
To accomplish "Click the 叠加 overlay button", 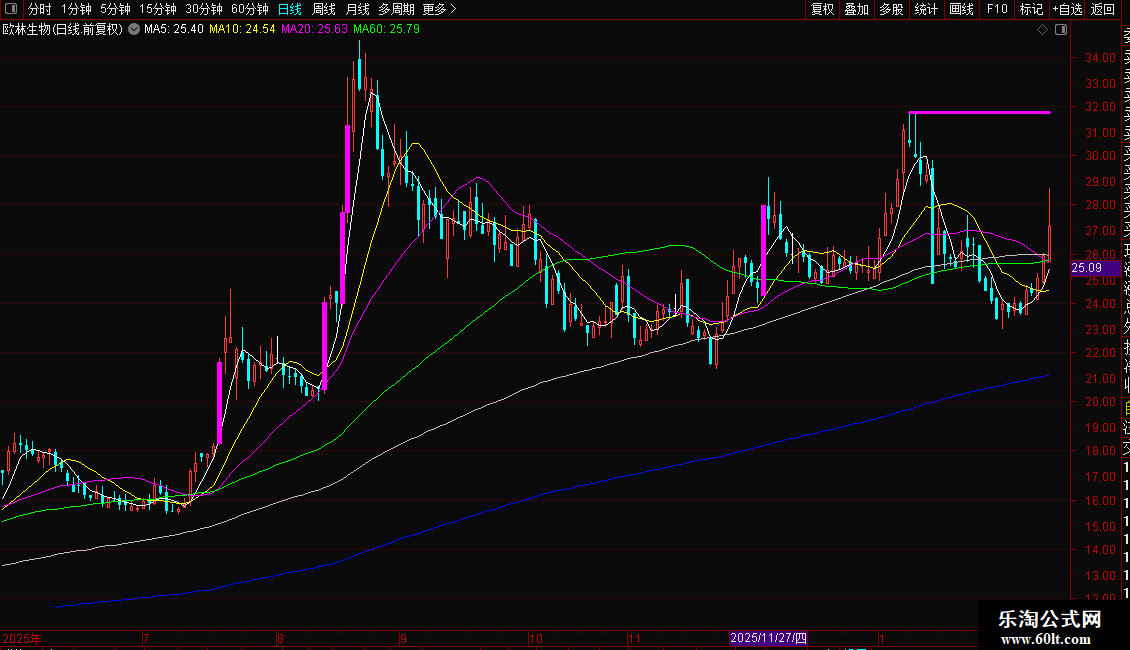I will tap(857, 9).
